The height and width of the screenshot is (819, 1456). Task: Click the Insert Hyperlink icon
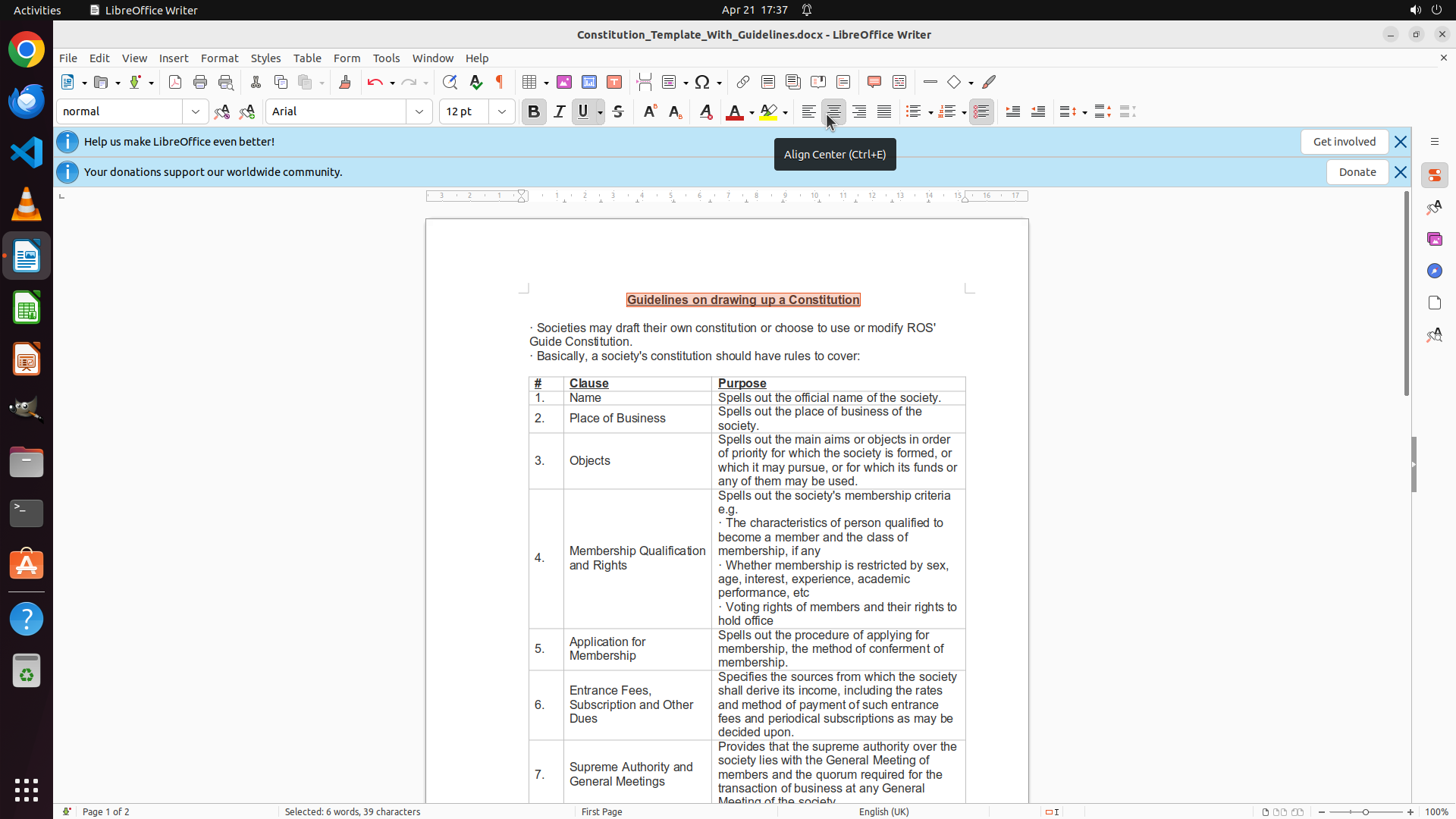click(x=743, y=82)
